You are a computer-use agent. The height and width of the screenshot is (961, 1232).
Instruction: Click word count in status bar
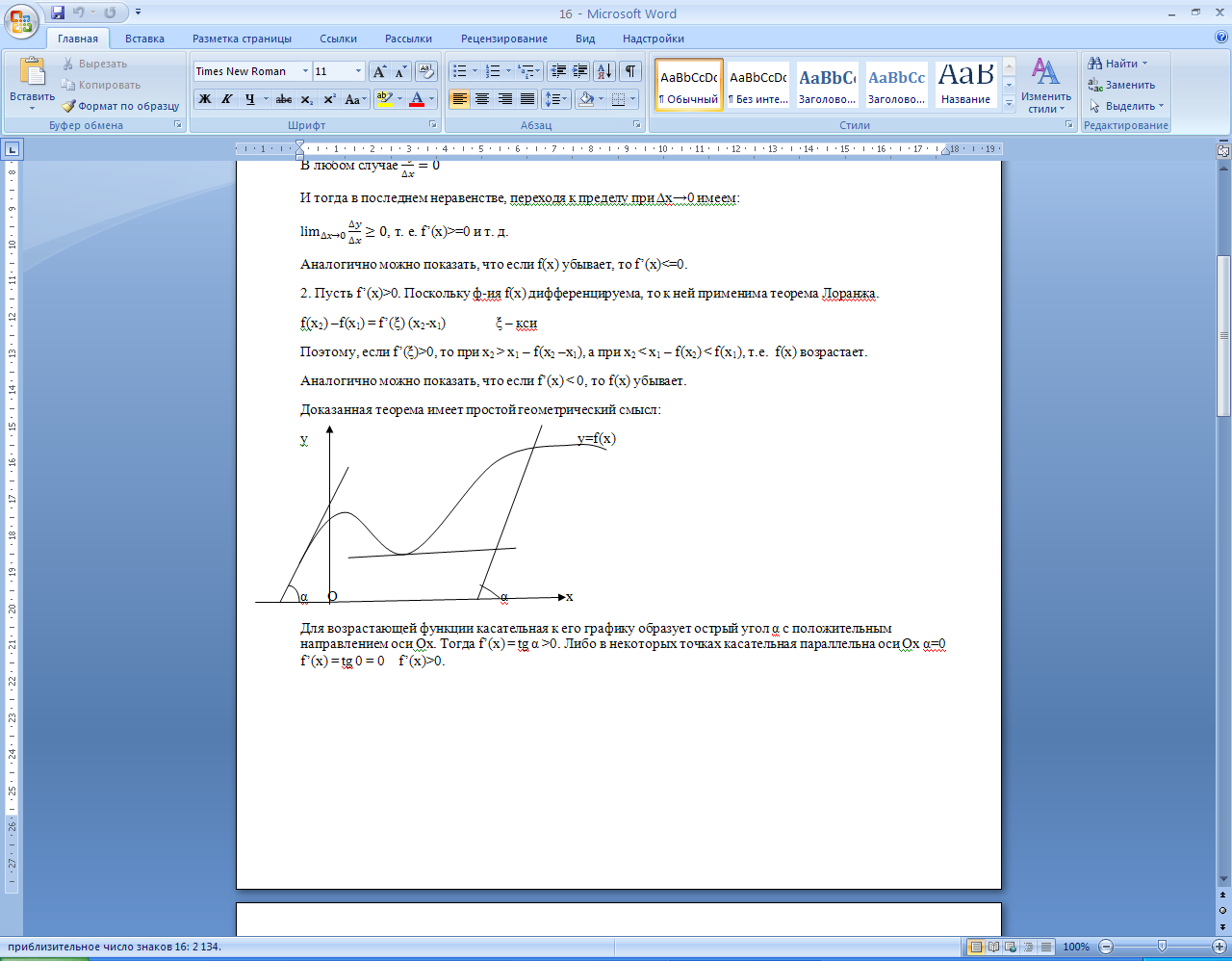(115, 947)
